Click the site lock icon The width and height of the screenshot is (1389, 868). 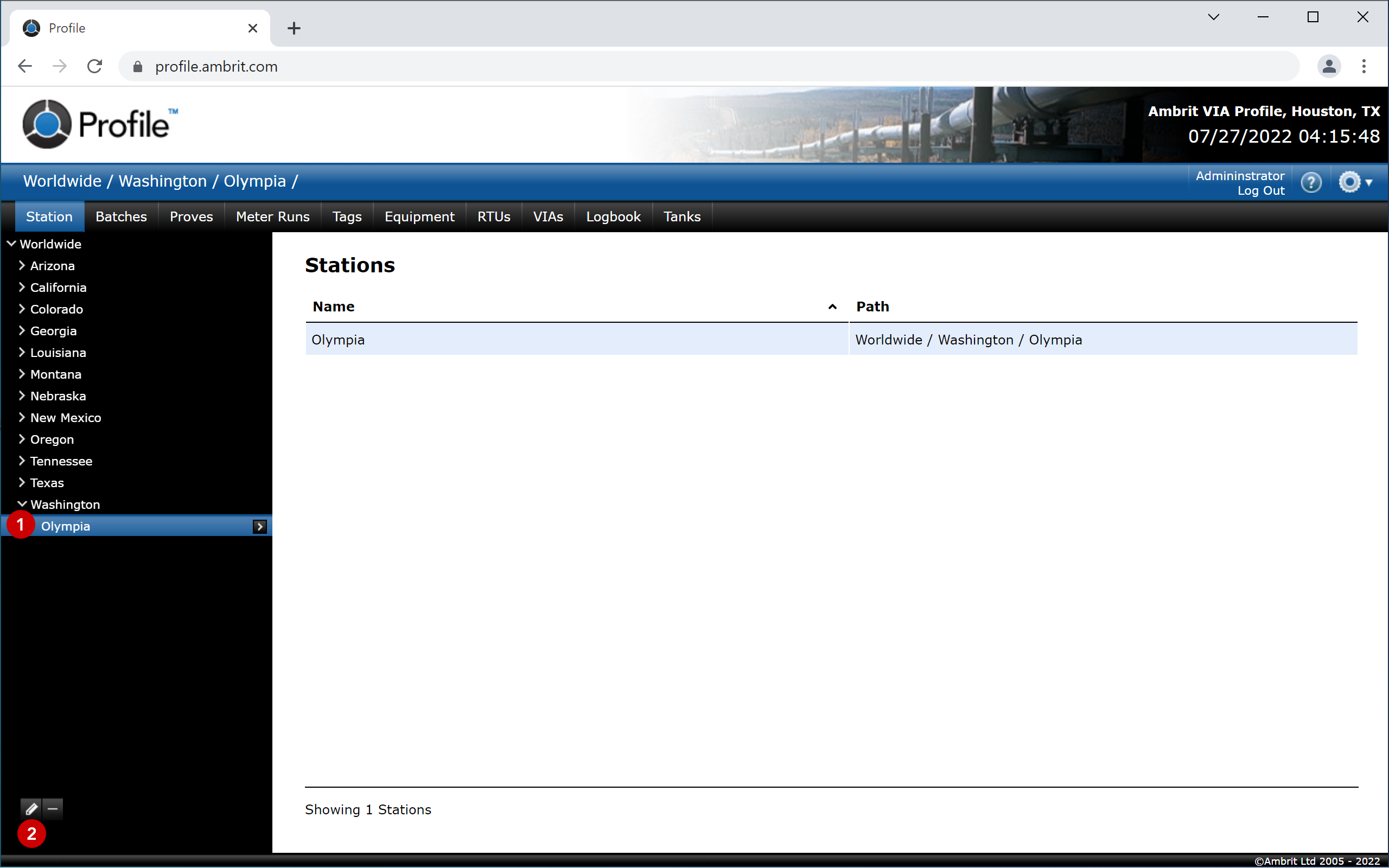[137, 67]
